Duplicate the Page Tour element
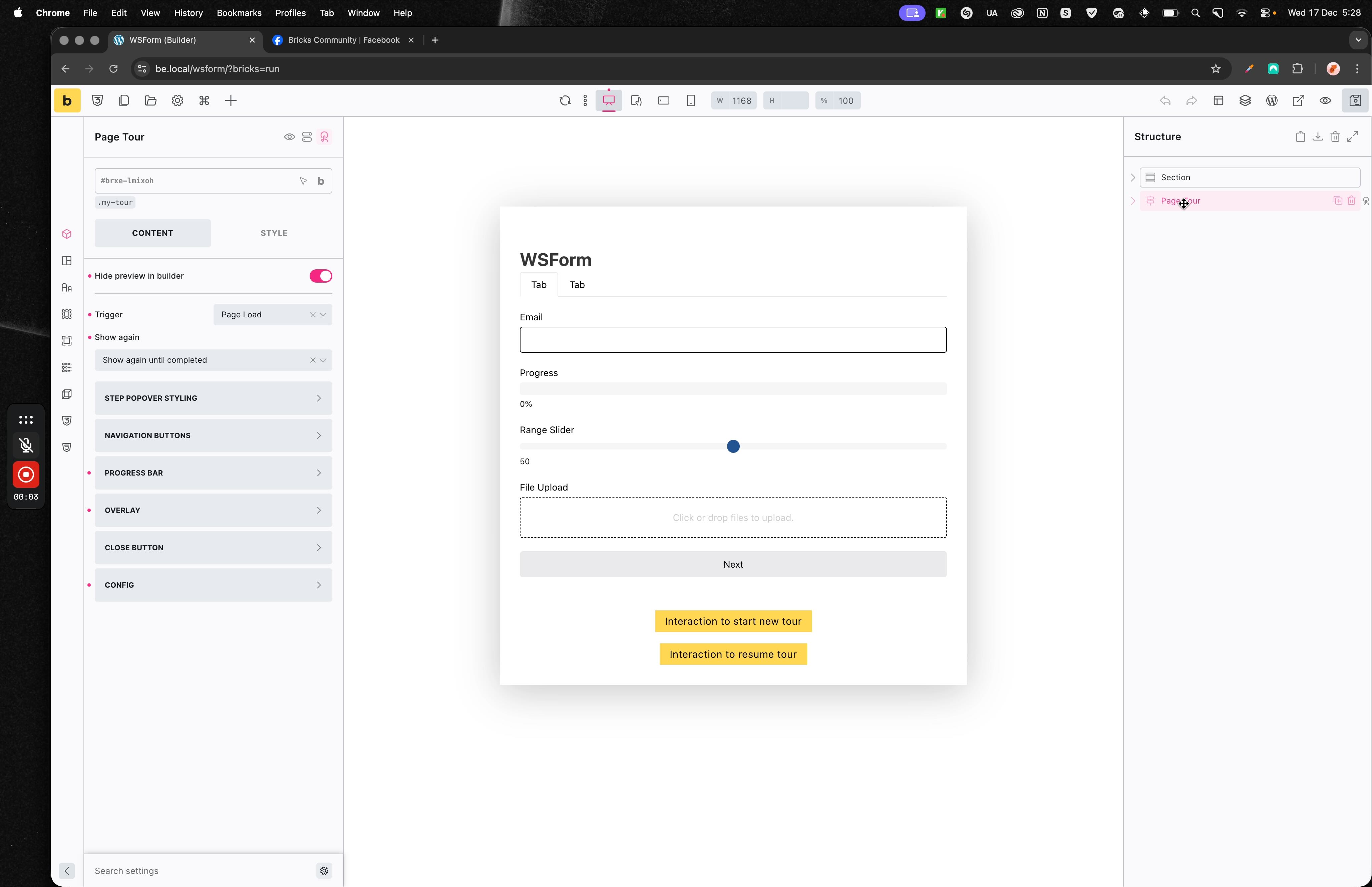 coord(1337,201)
